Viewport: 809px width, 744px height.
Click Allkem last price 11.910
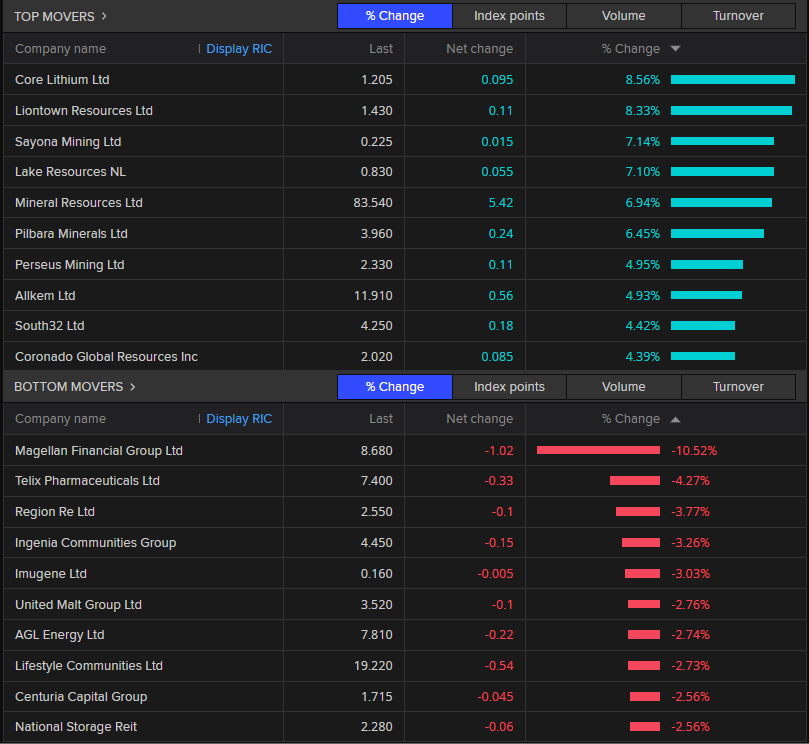[373, 296]
